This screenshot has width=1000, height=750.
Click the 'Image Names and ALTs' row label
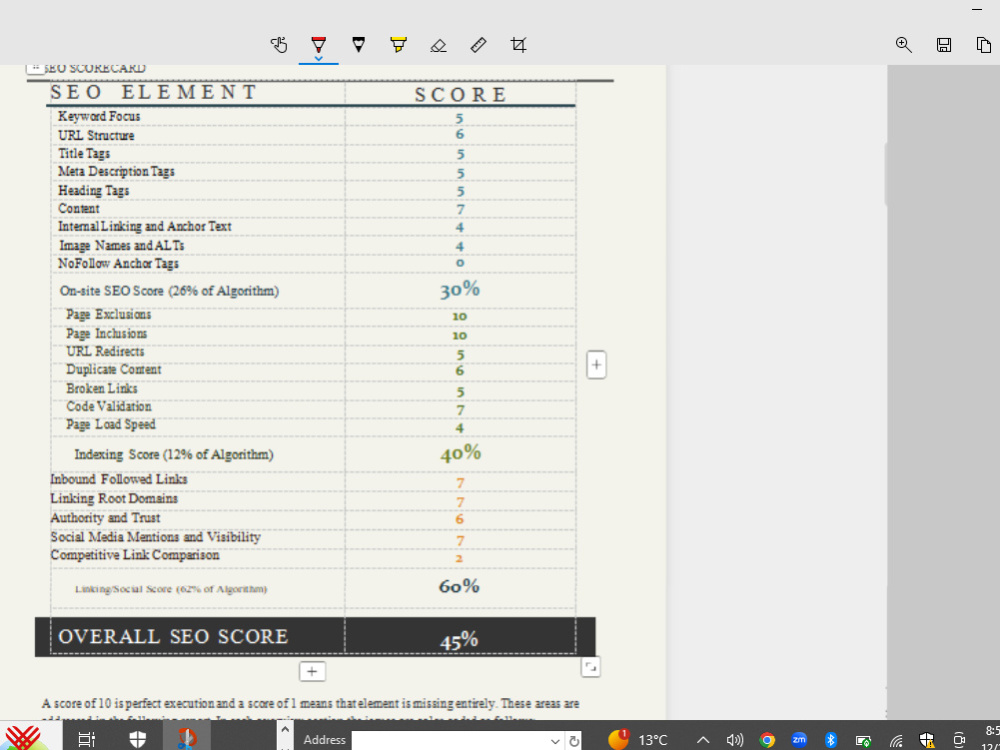point(122,246)
